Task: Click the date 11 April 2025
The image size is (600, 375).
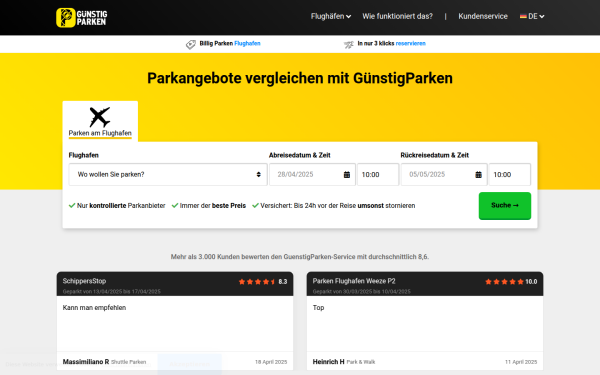Action: tap(521, 362)
